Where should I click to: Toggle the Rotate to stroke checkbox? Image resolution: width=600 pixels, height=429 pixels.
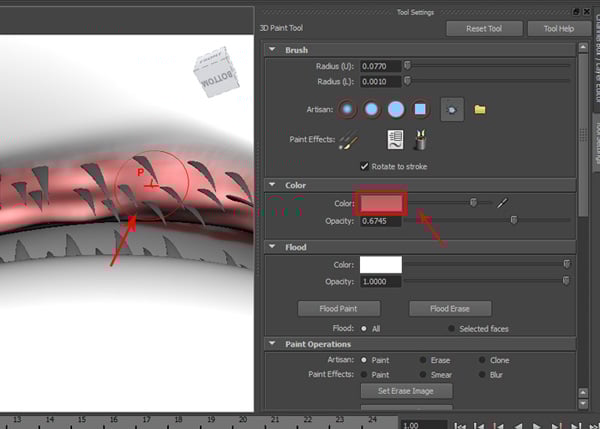click(364, 166)
